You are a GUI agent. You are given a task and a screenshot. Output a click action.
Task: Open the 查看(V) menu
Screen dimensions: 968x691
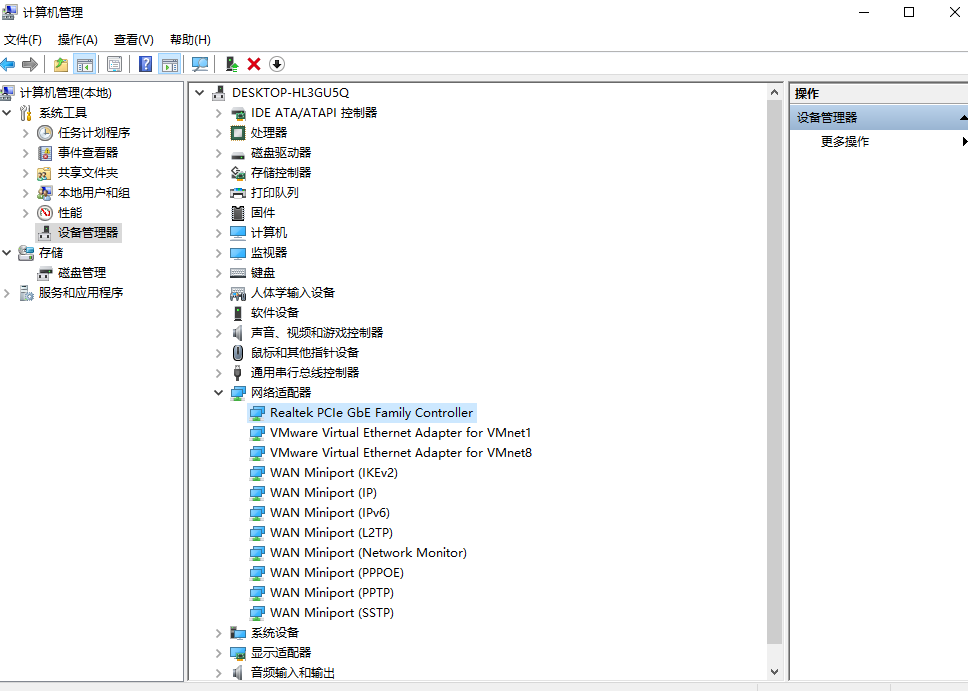[x=133, y=40]
